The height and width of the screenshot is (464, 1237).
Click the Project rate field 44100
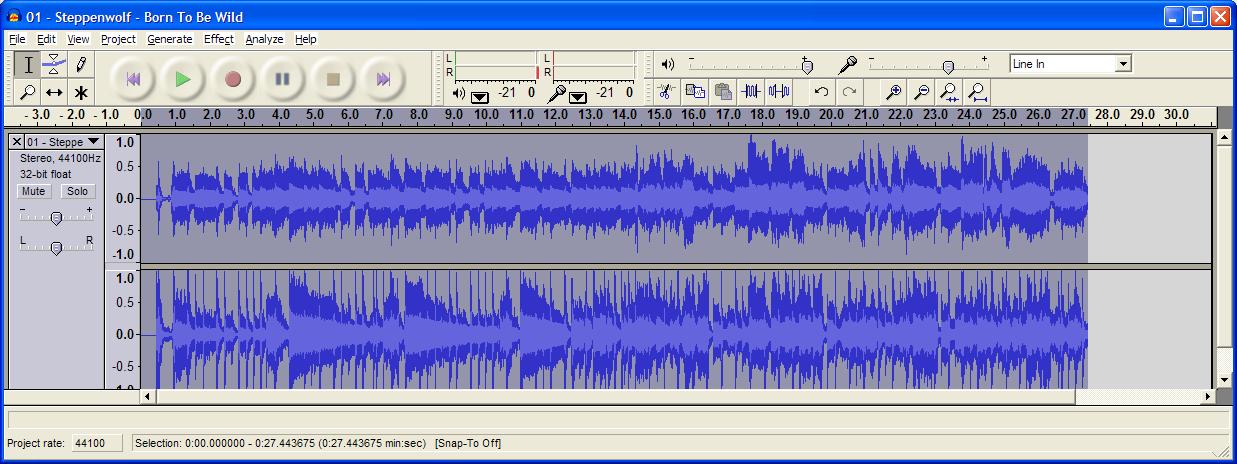pyautogui.click(x=96, y=443)
